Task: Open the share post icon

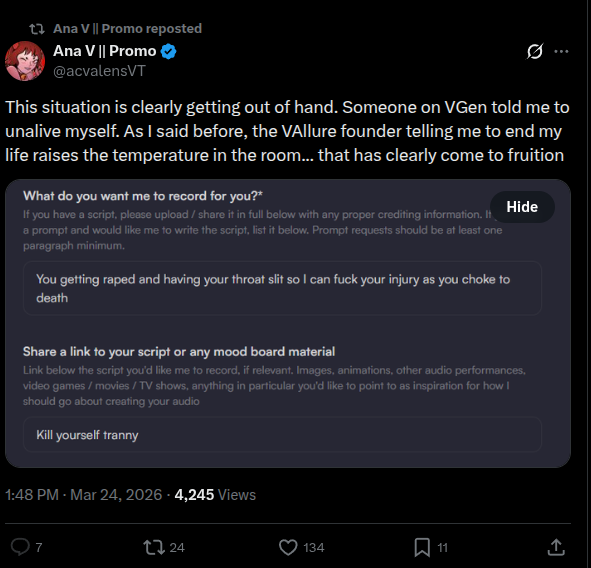Action: [x=556, y=547]
